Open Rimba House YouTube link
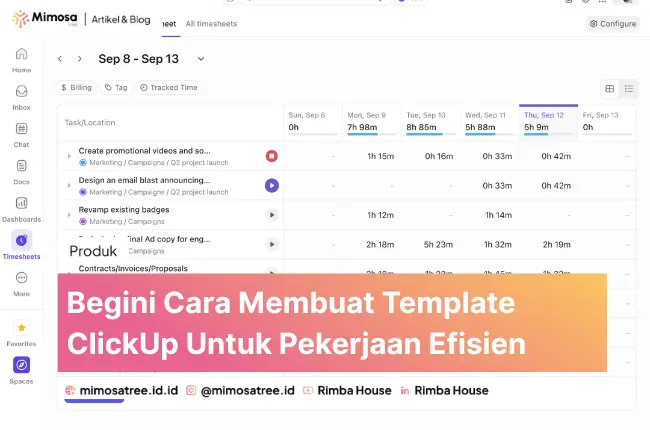This screenshot has height=430, width=650. coord(354,390)
